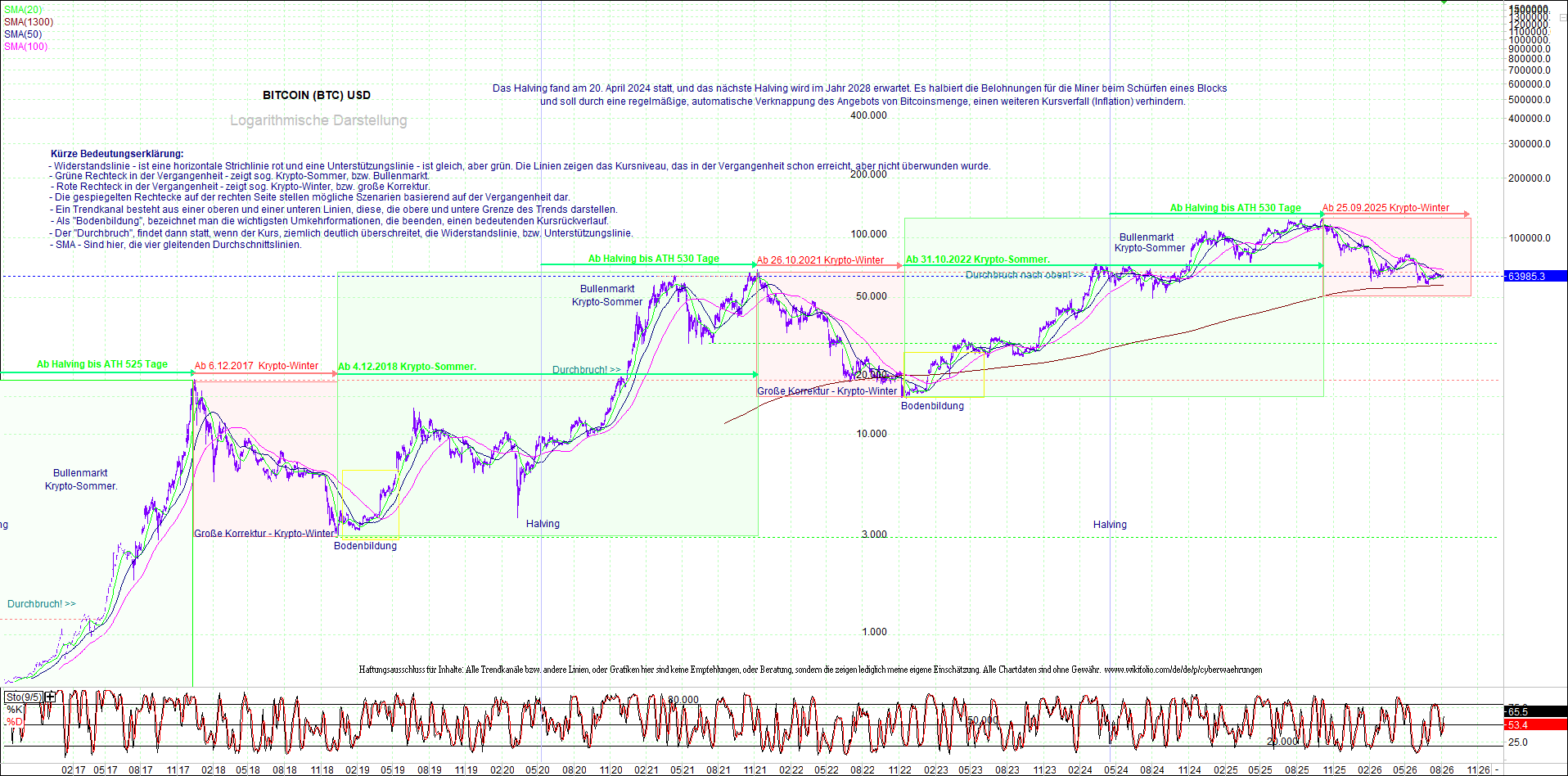Click 'Durchbruch nach oben! >>' annotation
This screenshot has height=776, width=1568.
tap(1025, 275)
